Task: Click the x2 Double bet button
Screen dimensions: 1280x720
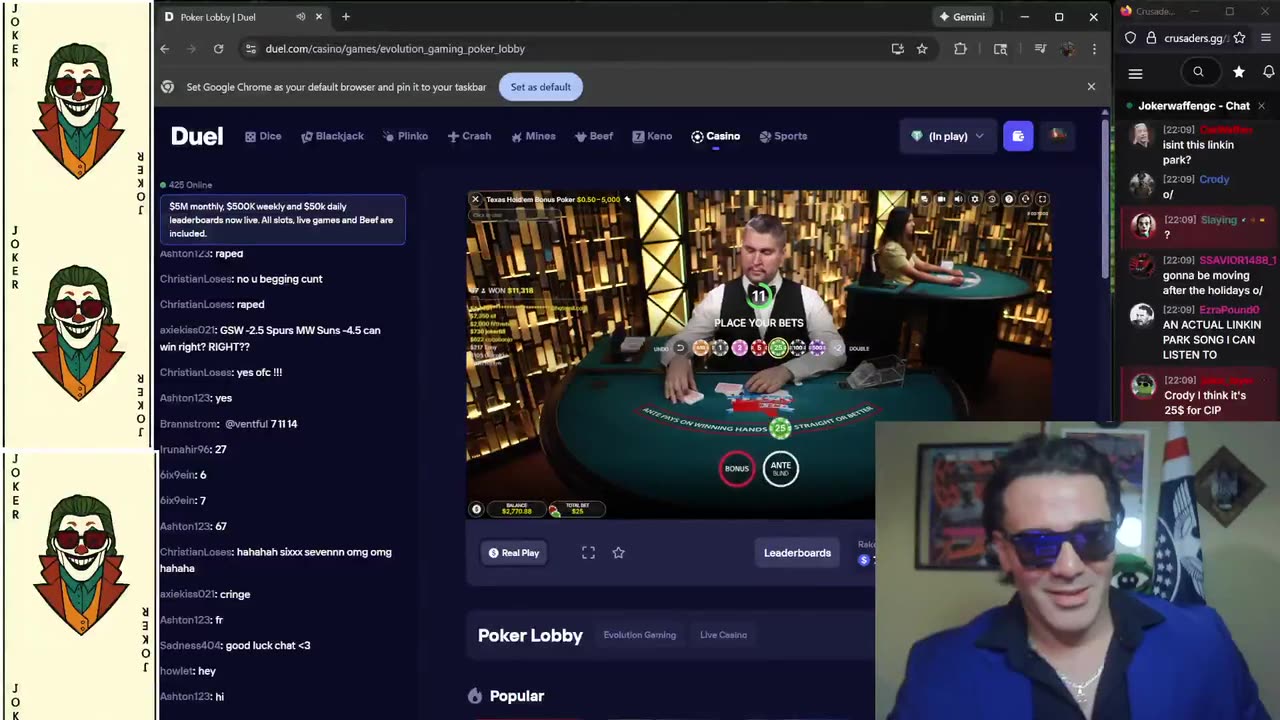Action: coord(838,348)
